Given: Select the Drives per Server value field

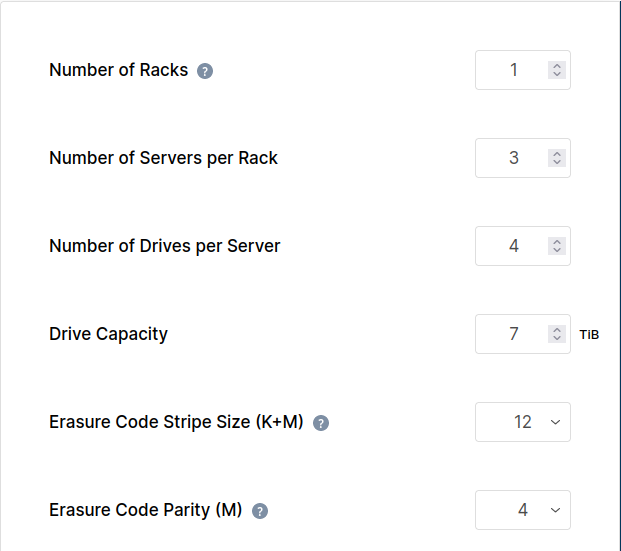Looking at the screenshot, I should [x=523, y=246].
